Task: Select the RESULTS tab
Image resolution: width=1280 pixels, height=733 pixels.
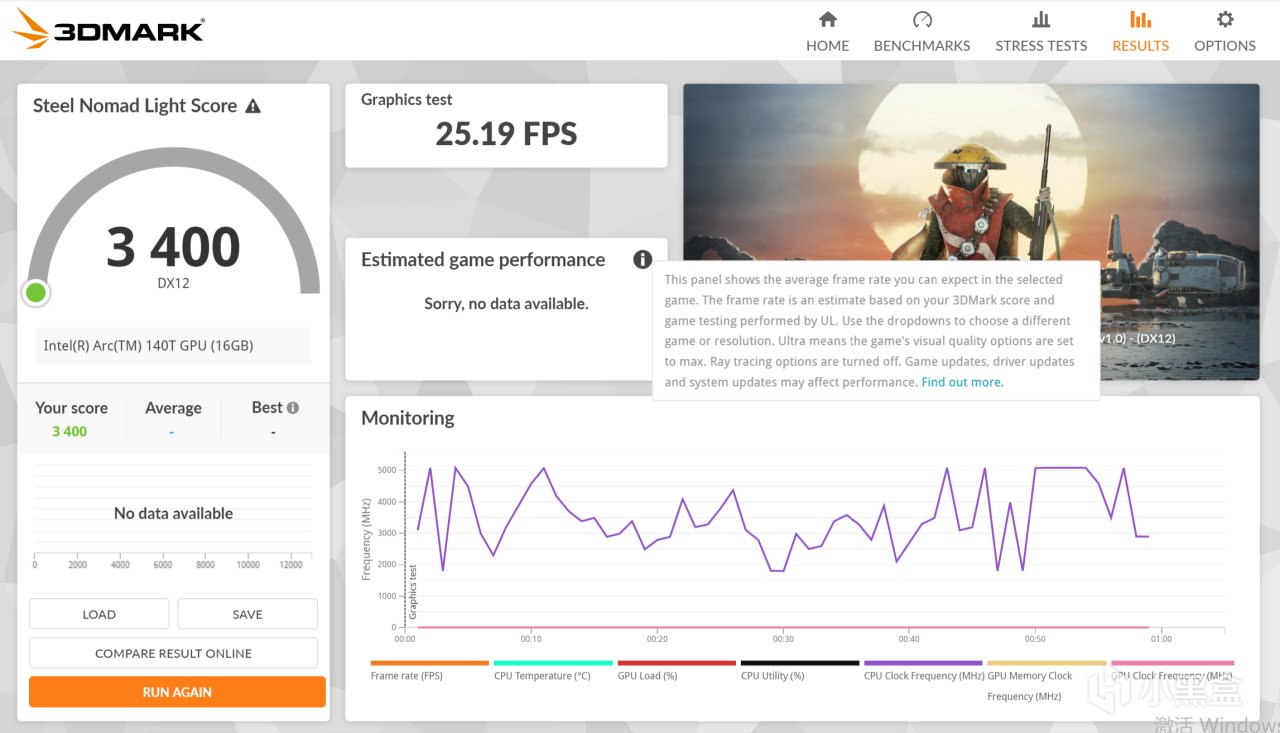Action: pyautogui.click(x=1140, y=31)
